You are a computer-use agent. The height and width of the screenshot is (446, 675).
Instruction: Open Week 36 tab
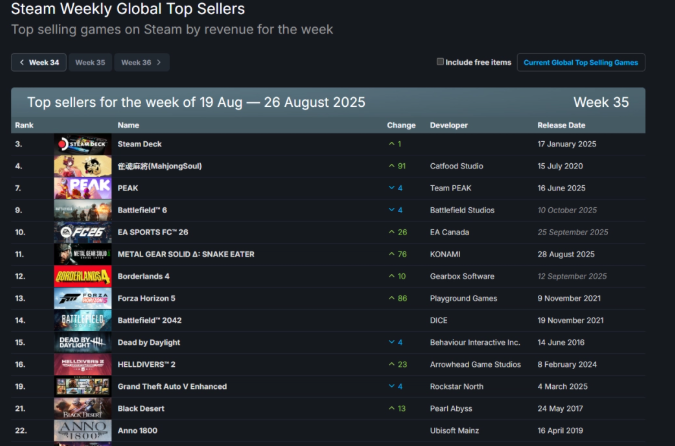click(142, 62)
